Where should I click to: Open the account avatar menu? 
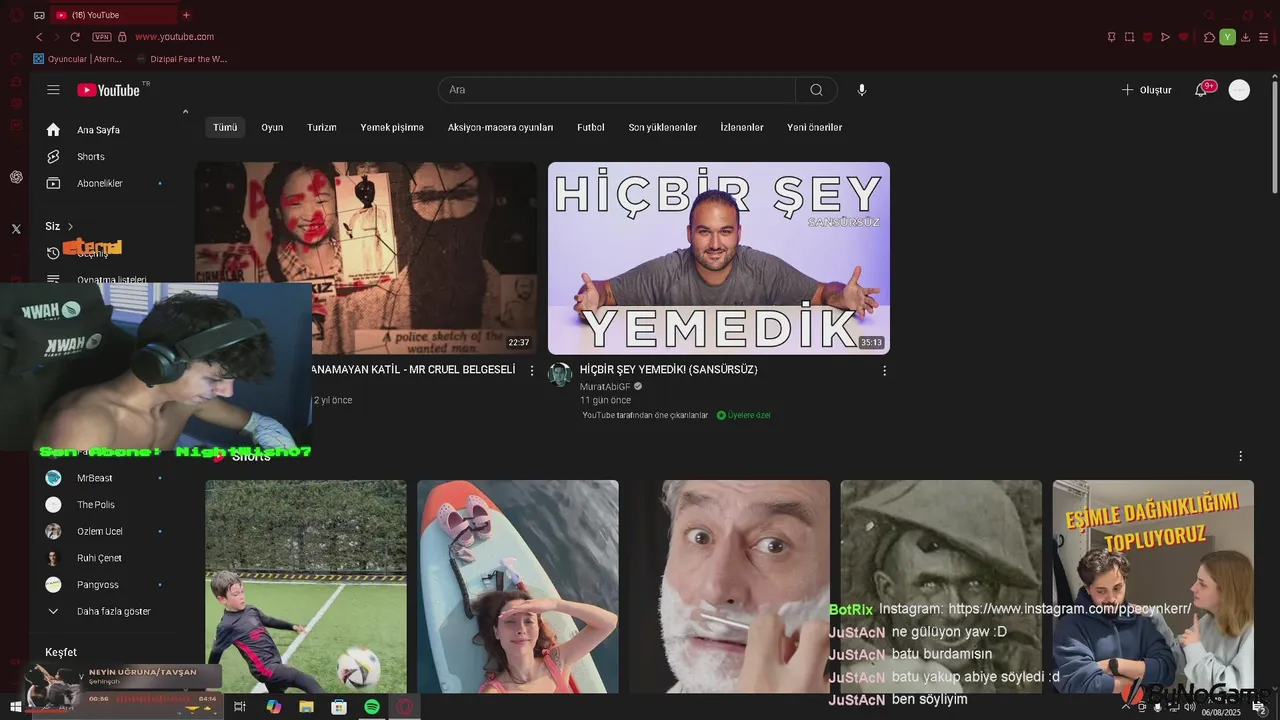[1239, 90]
